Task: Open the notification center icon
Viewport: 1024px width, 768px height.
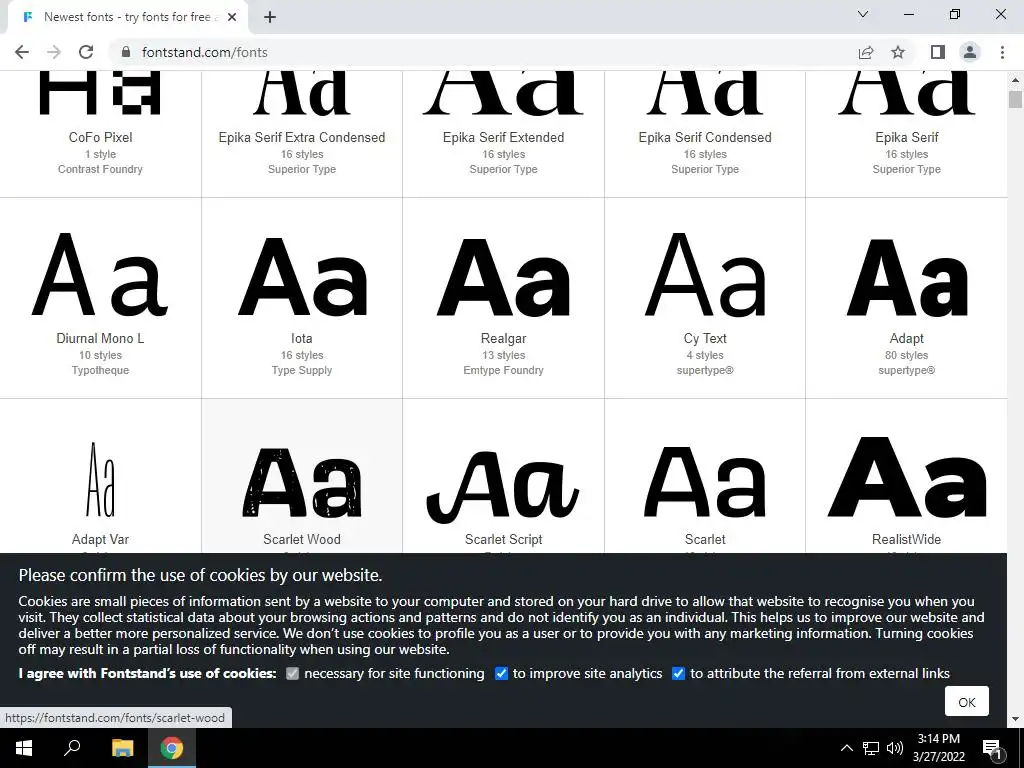Action: point(992,748)
